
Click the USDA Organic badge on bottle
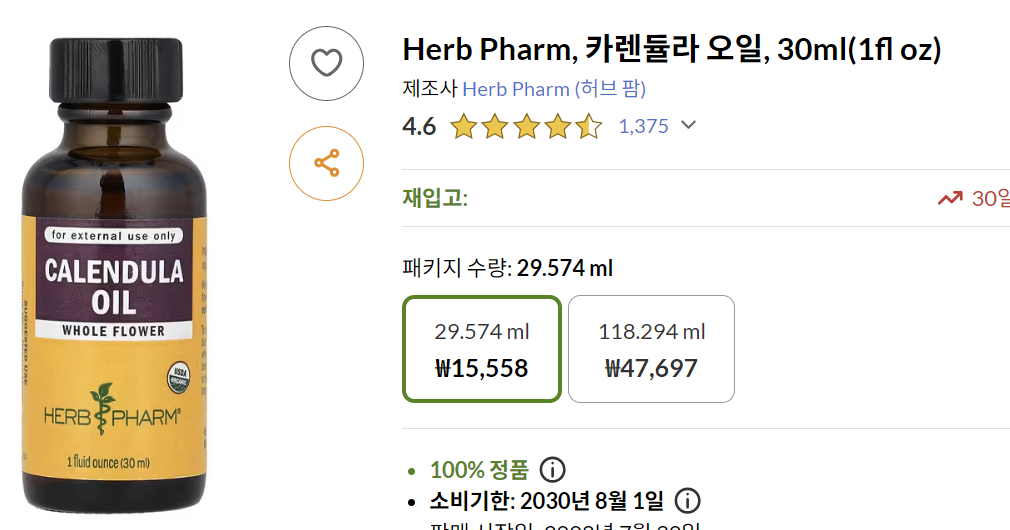(176, 377)
